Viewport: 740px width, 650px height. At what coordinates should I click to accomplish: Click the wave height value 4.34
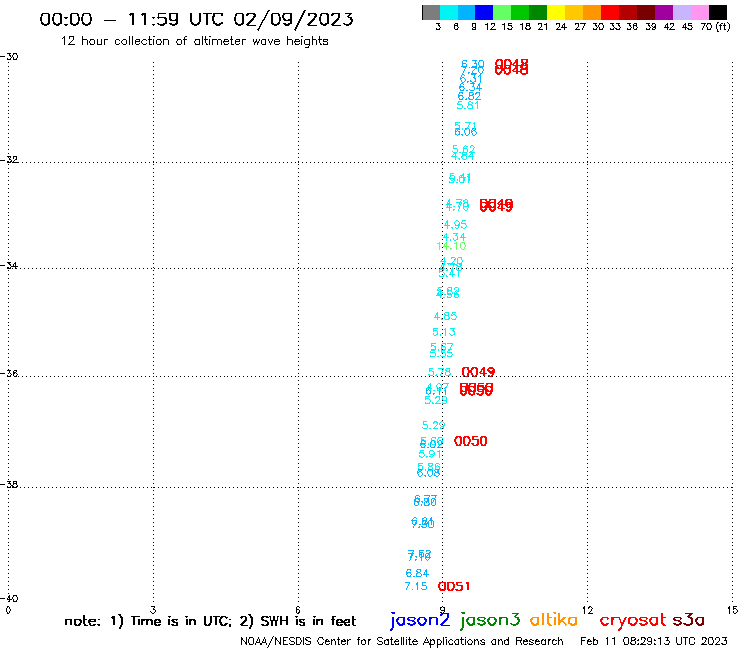click(454, 237)
